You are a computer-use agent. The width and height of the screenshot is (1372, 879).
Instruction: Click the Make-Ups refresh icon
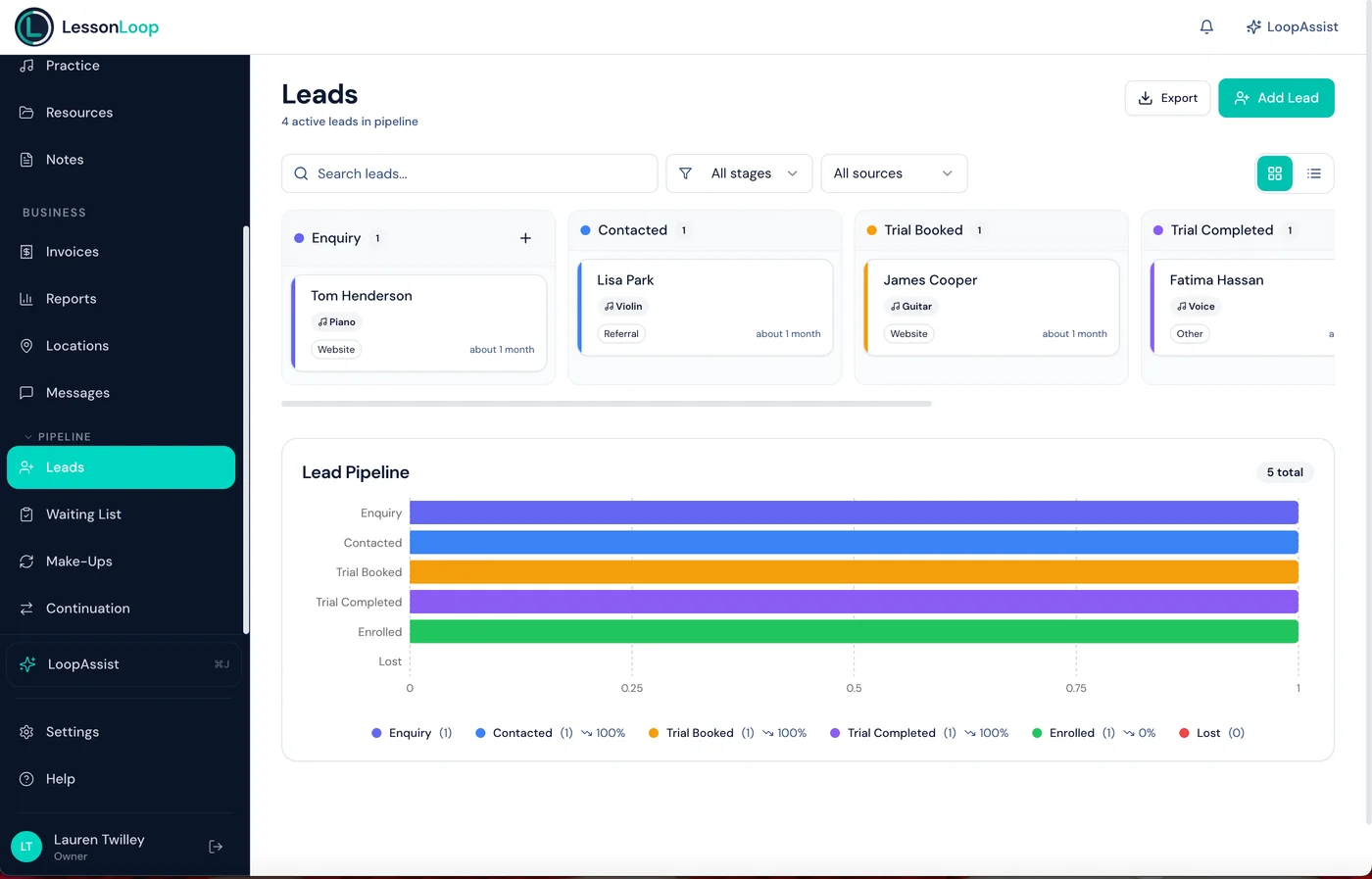point(25,561)
